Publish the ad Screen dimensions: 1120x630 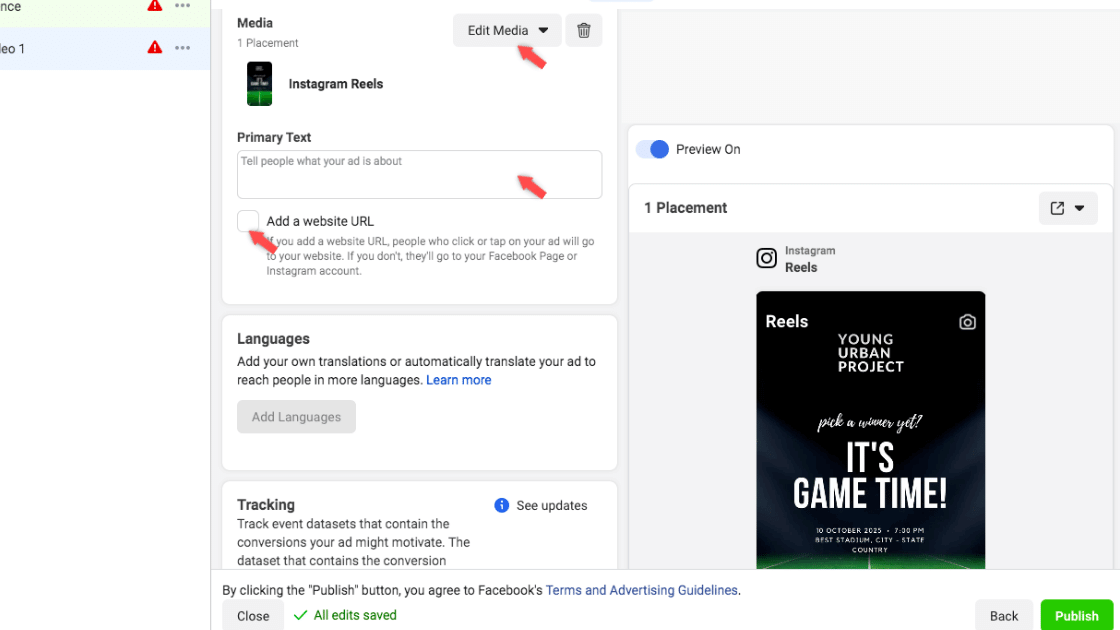[x=1077, y=615]
